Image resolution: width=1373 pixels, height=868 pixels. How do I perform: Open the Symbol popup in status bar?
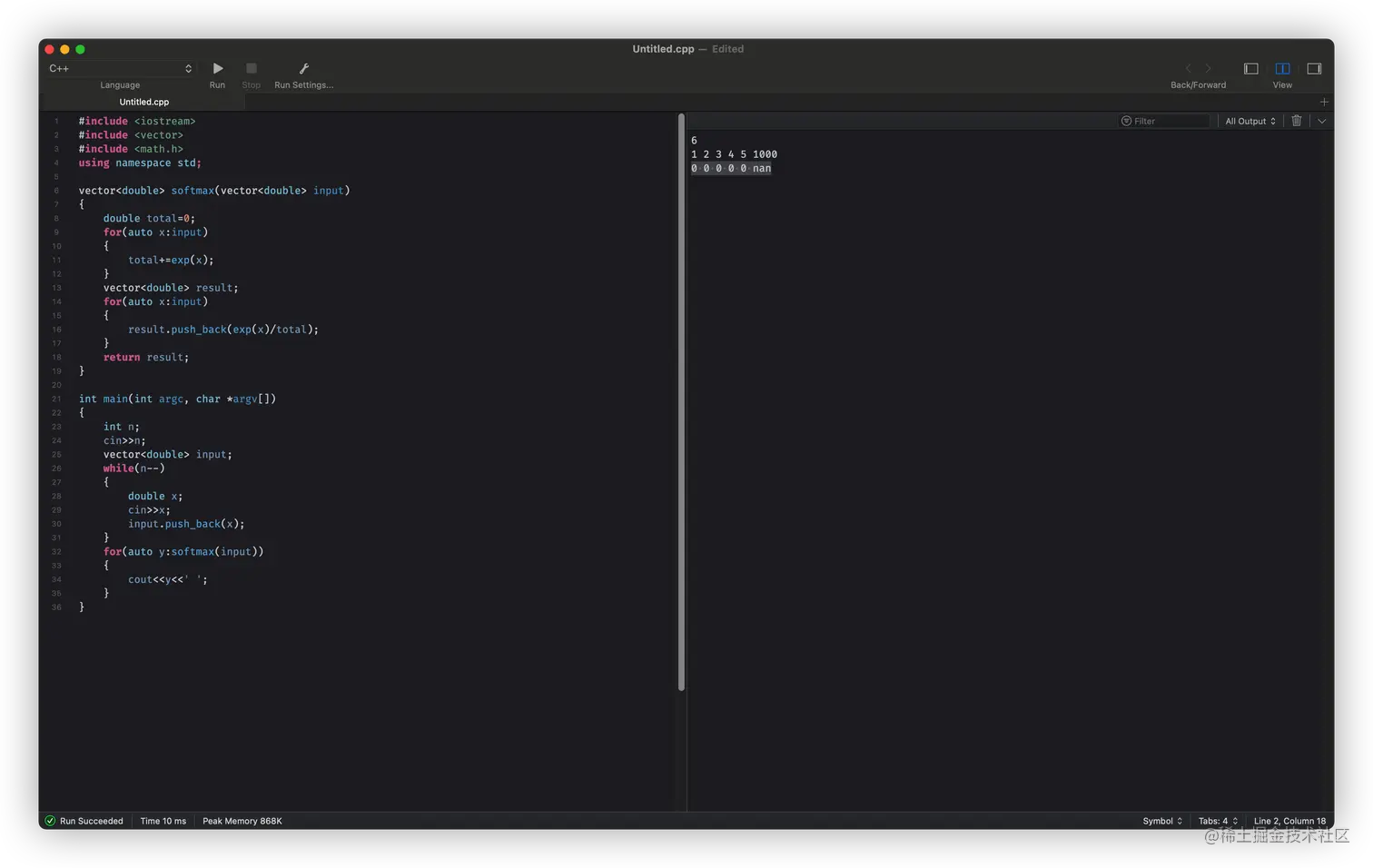(1162, 821)
